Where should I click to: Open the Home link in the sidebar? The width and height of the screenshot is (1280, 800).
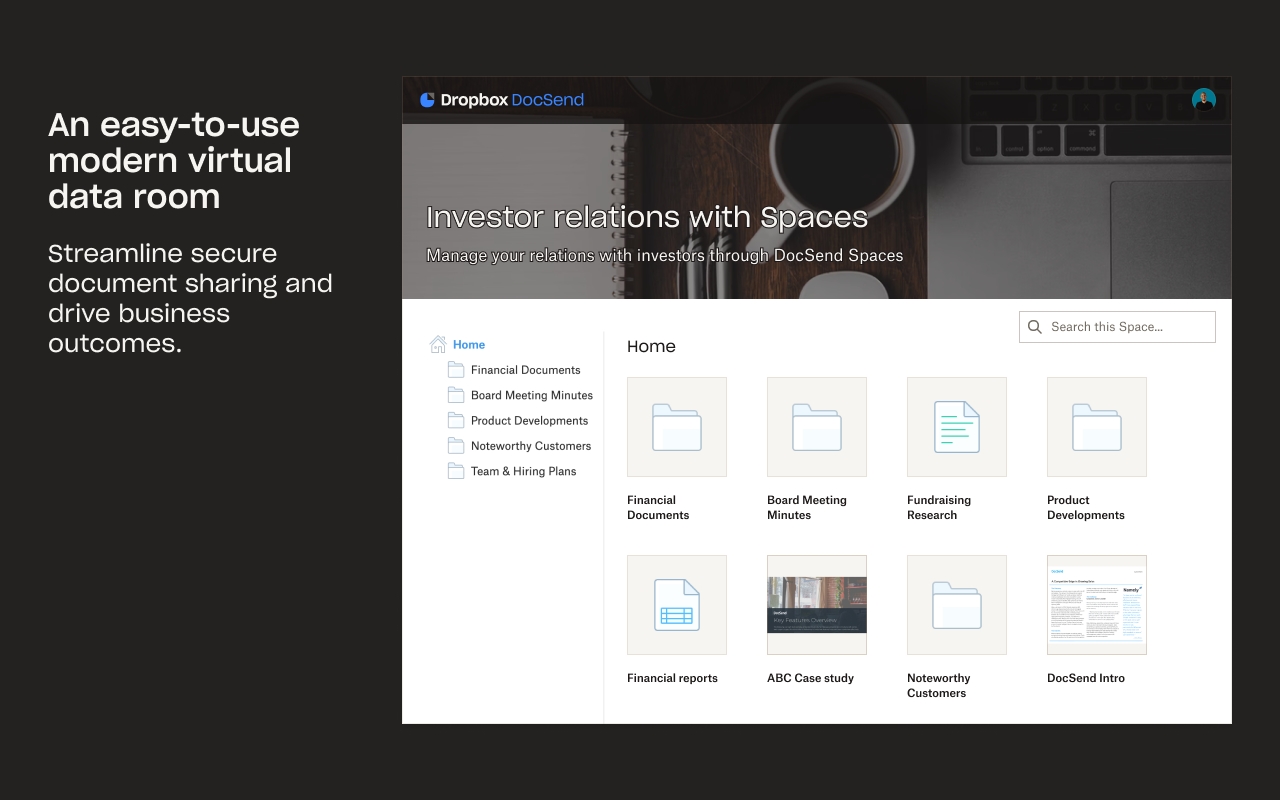coord(469,343)
